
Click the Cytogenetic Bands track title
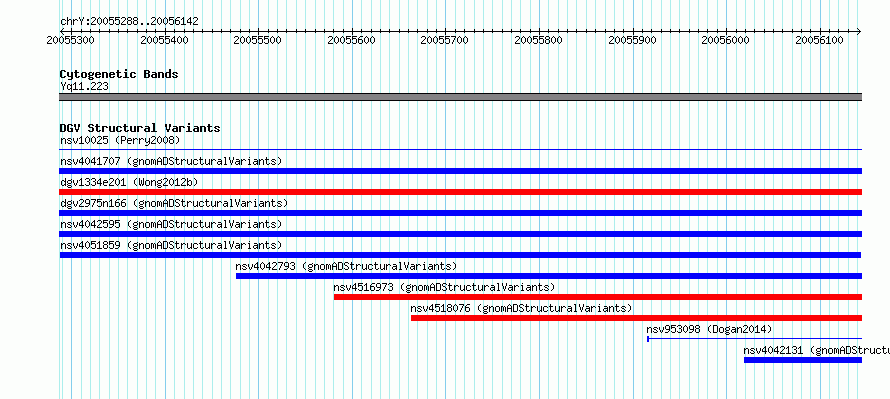click(119, 74)
